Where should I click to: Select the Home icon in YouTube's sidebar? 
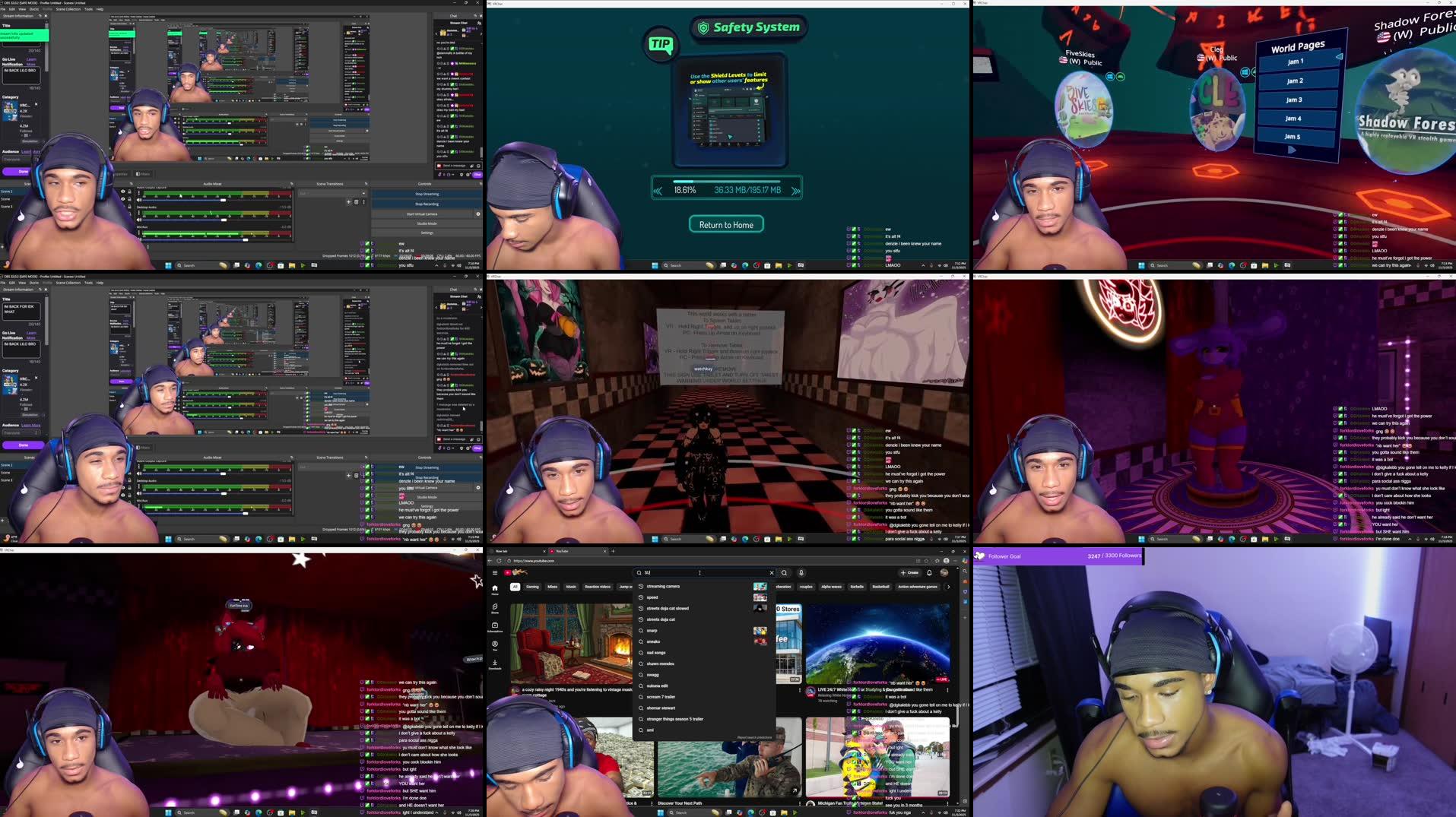click(x=495, y=588)
